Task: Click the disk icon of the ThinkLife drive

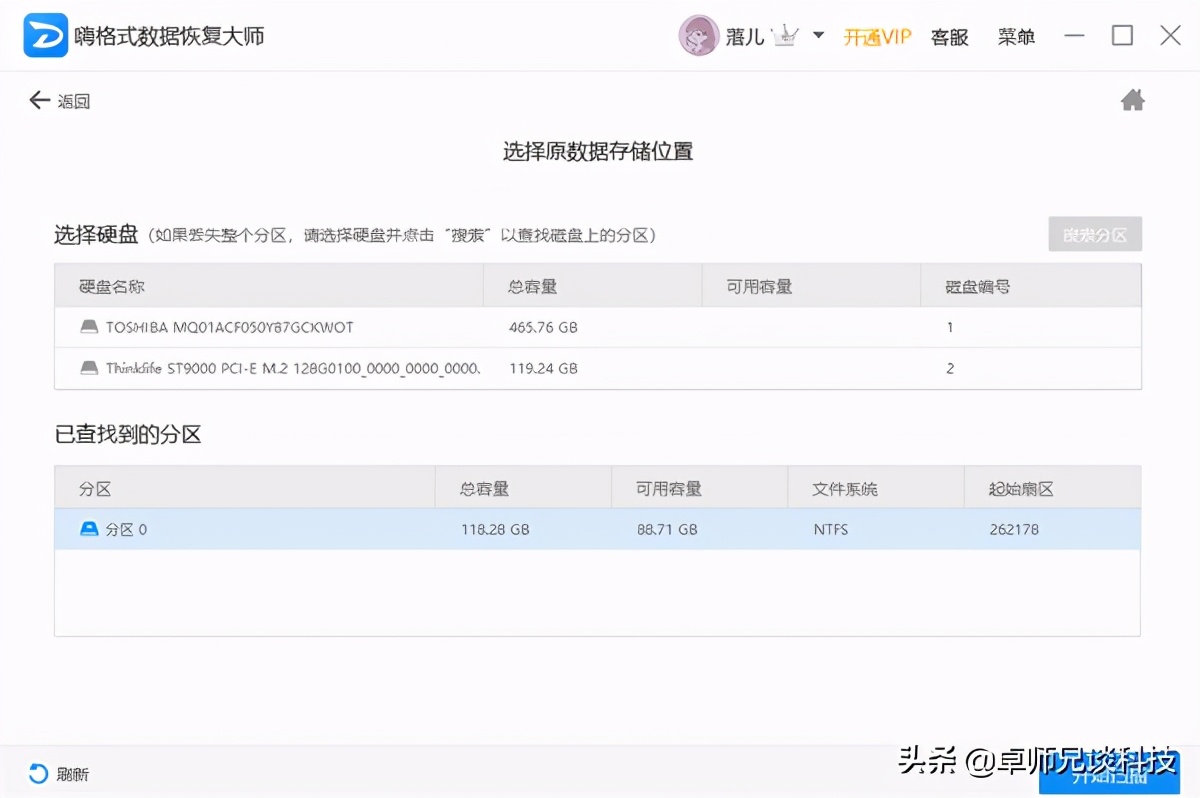Action: tap(88, 368)
